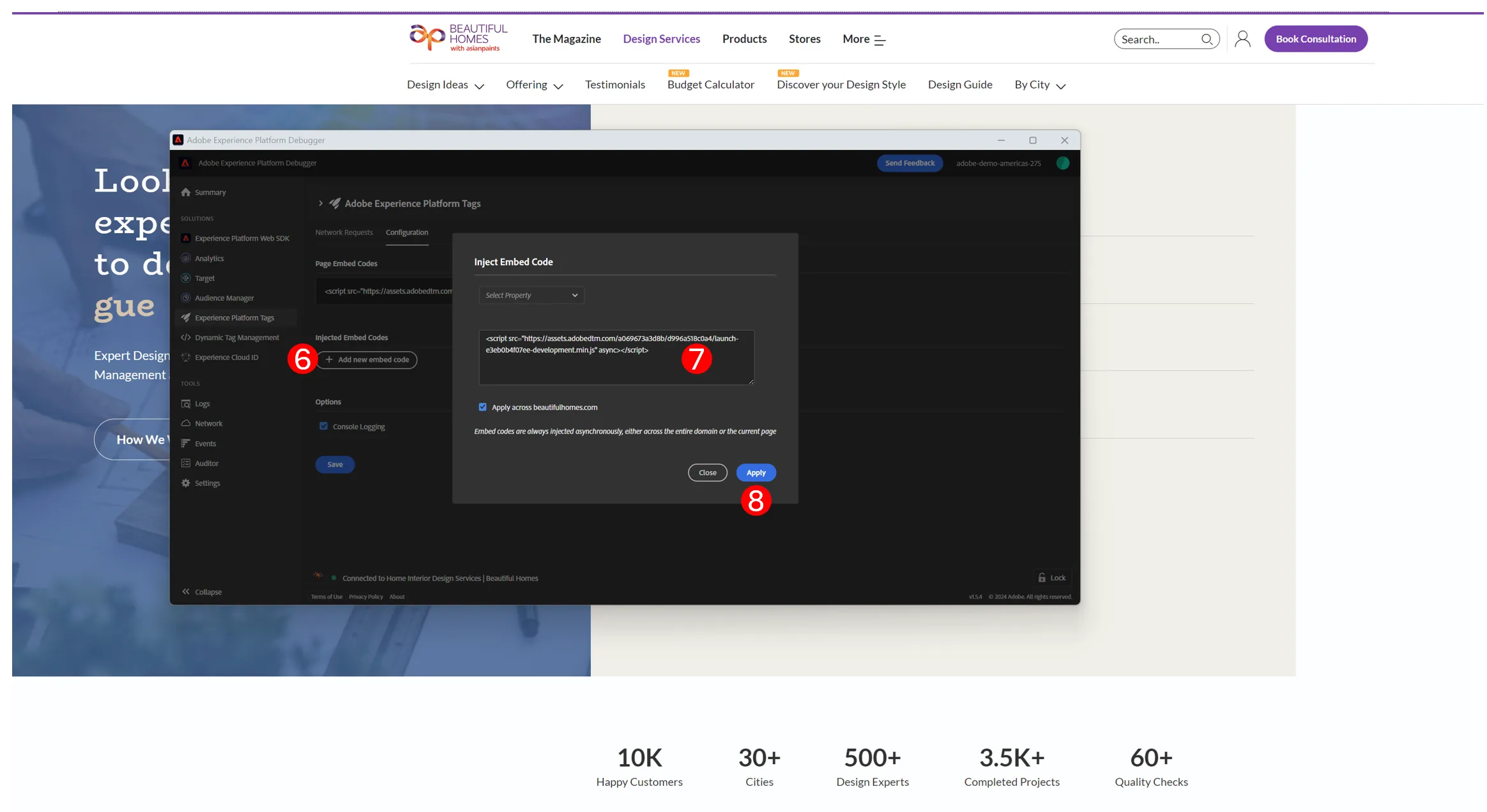The height and width of the screenshot is (812, 1487).
Task: Click the search magnifier icon
Action: click(x=1207, y=39)
